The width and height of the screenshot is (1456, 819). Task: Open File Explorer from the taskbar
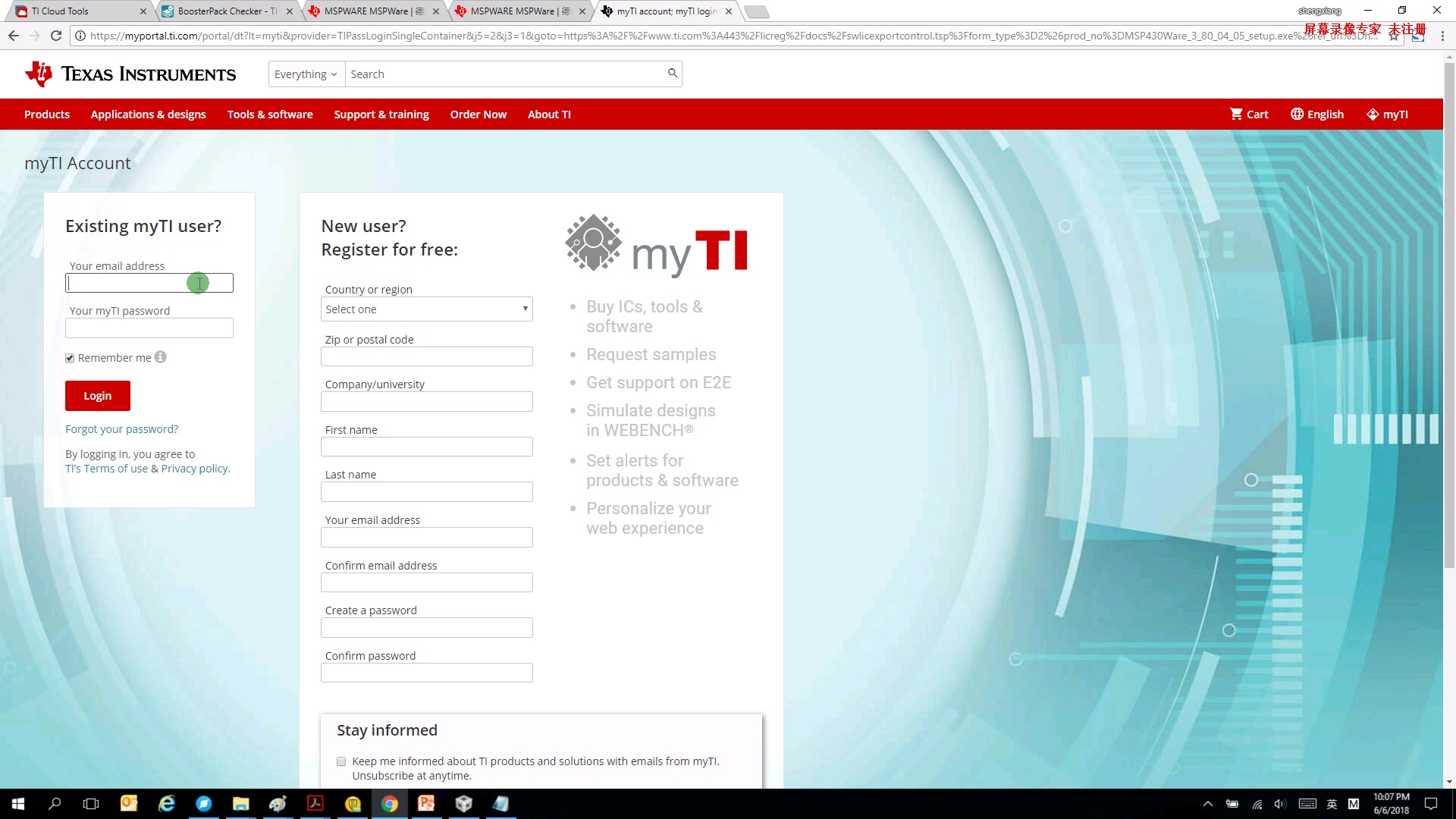(x=240, y=804)
